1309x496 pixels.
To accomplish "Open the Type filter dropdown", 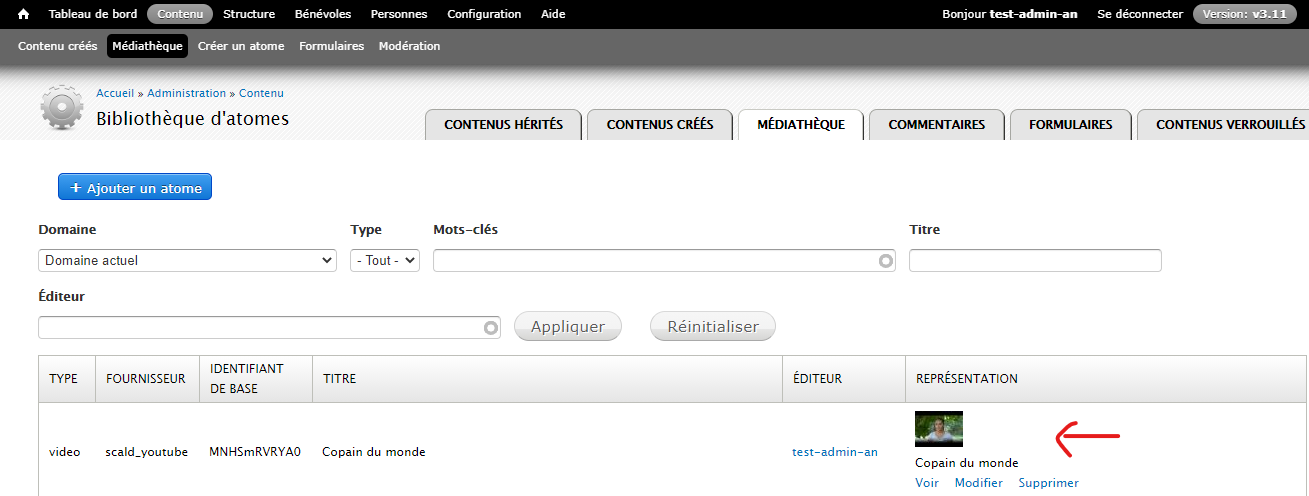I will [x=385, y=260].
